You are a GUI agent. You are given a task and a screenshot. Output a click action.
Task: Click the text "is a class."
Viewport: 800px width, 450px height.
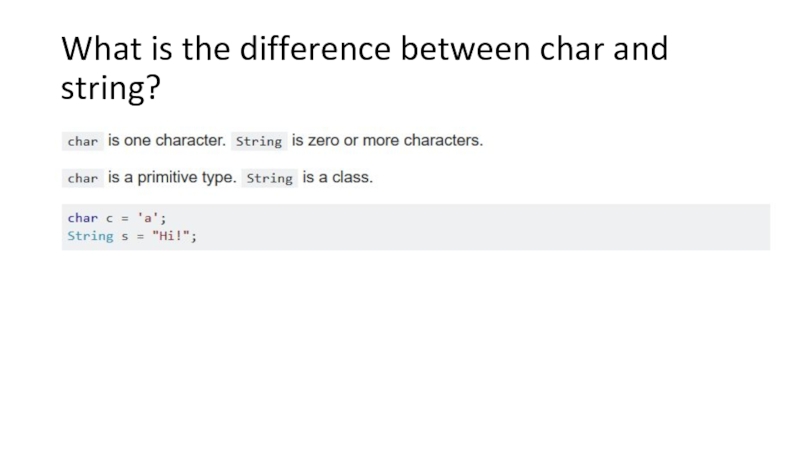click(337, 178)
